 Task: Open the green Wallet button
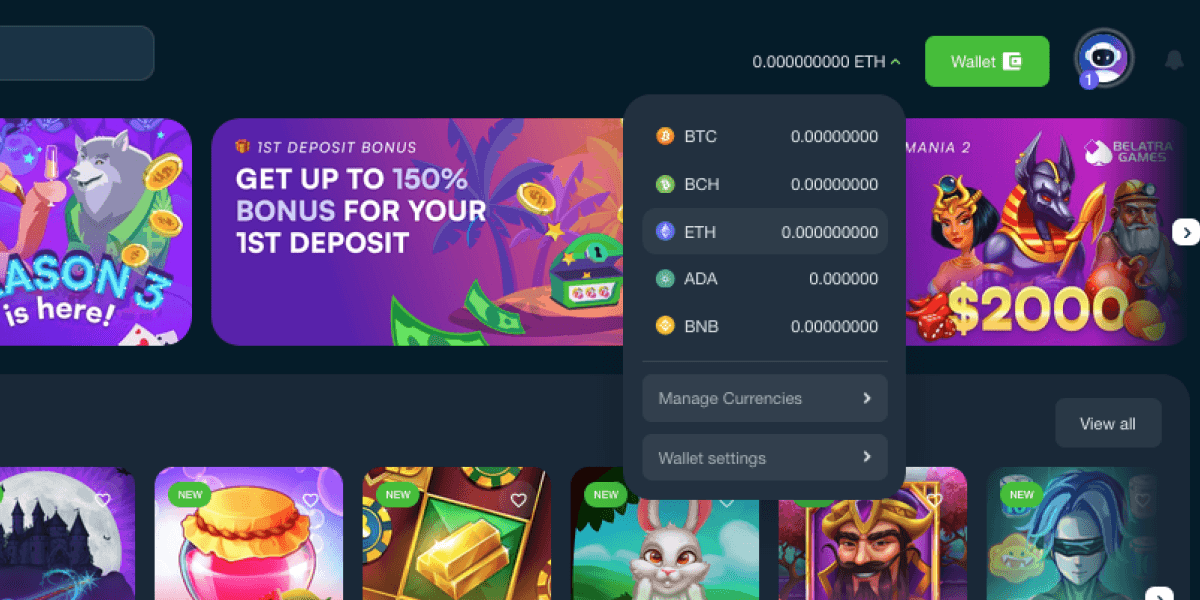pos(987,62)
